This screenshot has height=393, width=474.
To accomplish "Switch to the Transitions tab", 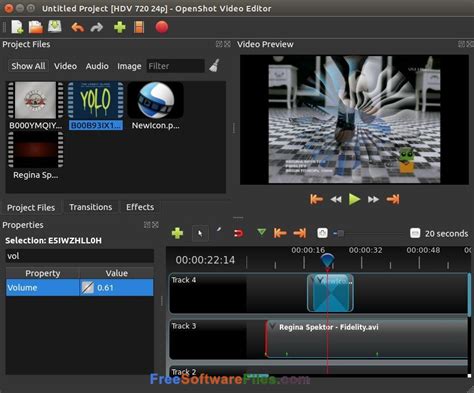I will click(91, 207).
